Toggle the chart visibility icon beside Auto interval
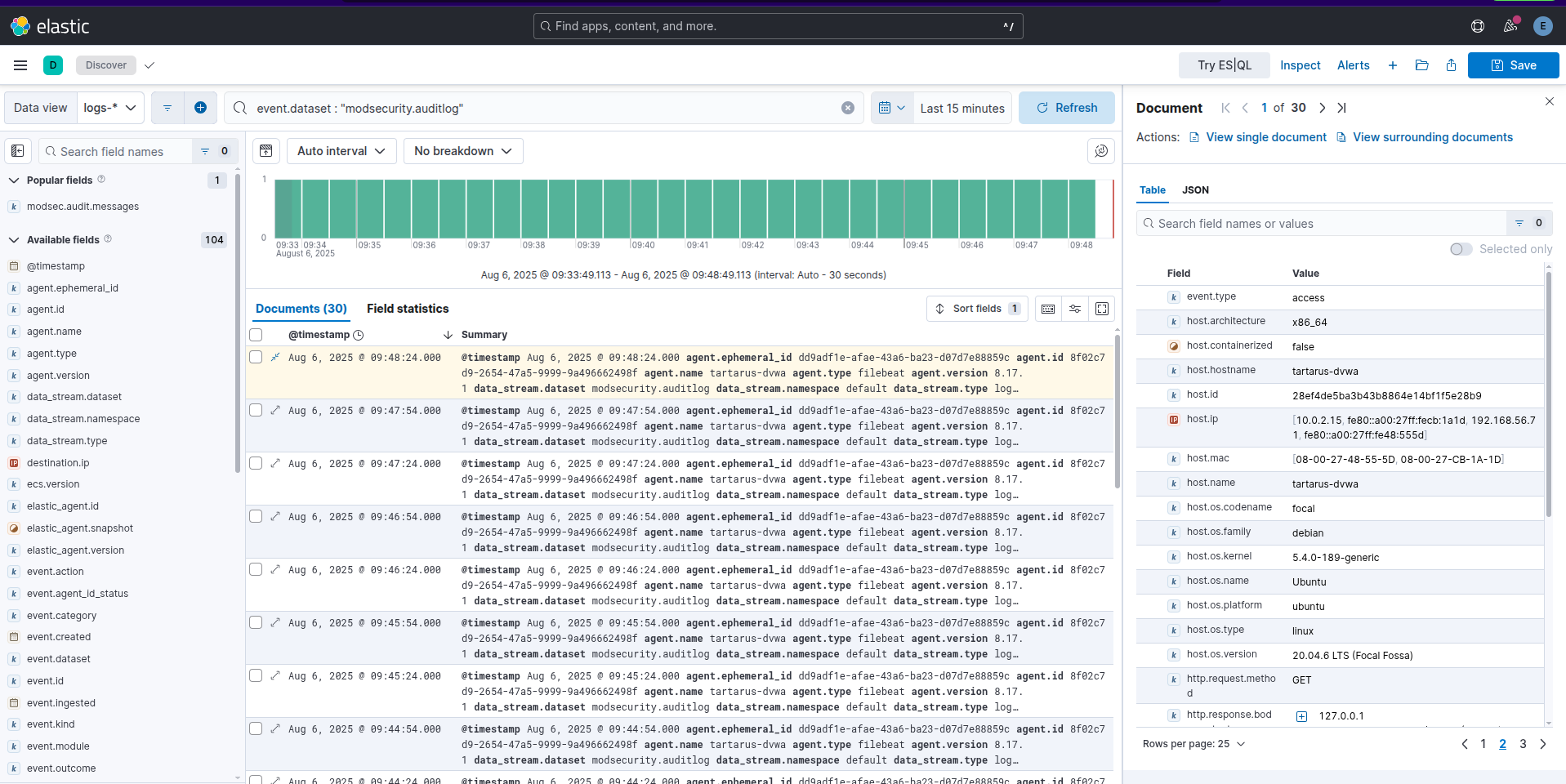Viewport: 1566px width, 784px height. (265, 151)
